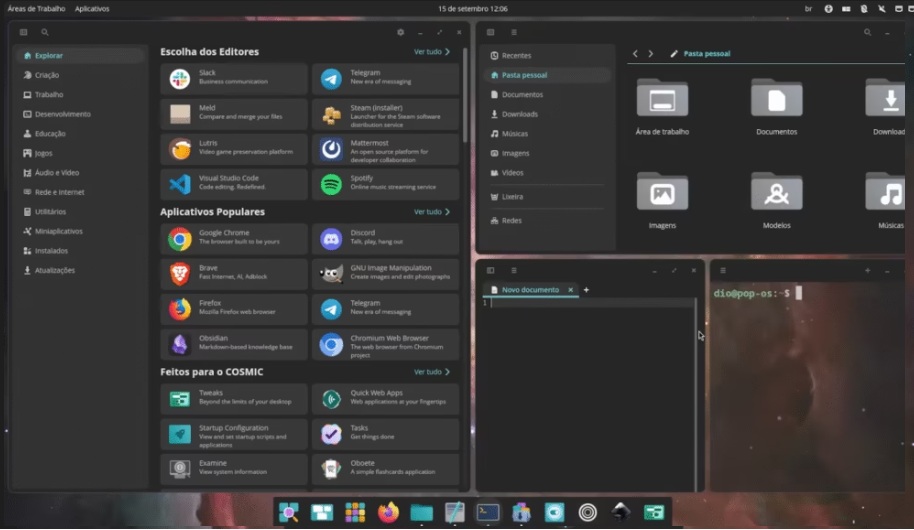Select Visual Studio Code in the store
The width and height of the screenshot is (914, 530).
233,183
